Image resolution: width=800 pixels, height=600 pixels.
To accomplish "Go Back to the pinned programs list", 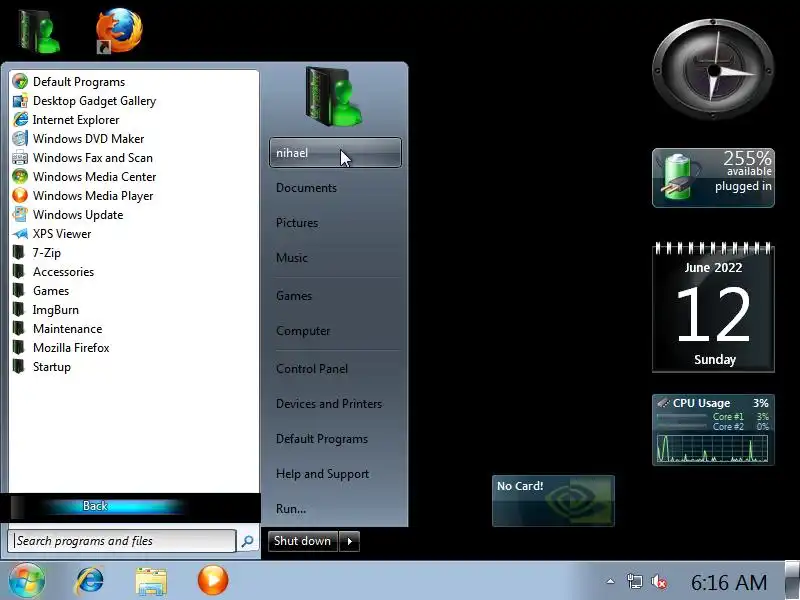I will 96,506.
